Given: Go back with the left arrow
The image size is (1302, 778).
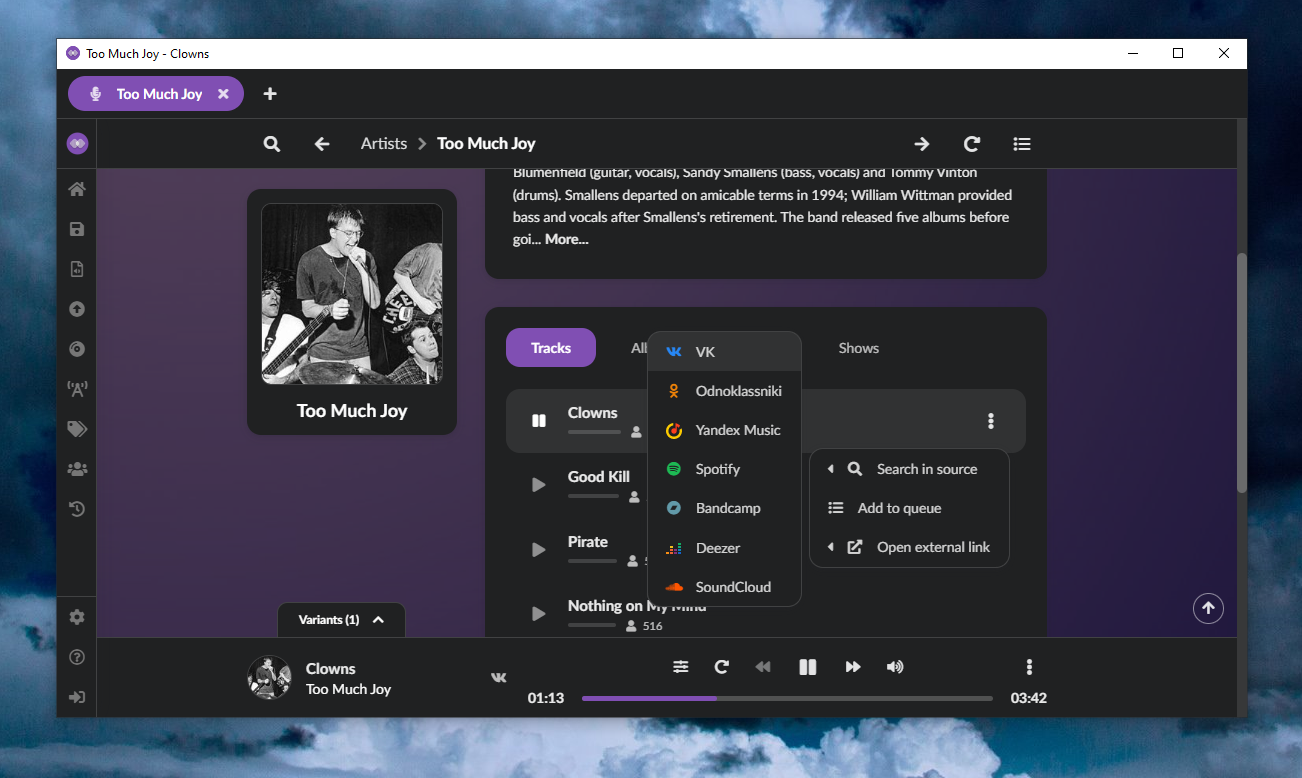Looking at the screenshot, I should (322, 144).
